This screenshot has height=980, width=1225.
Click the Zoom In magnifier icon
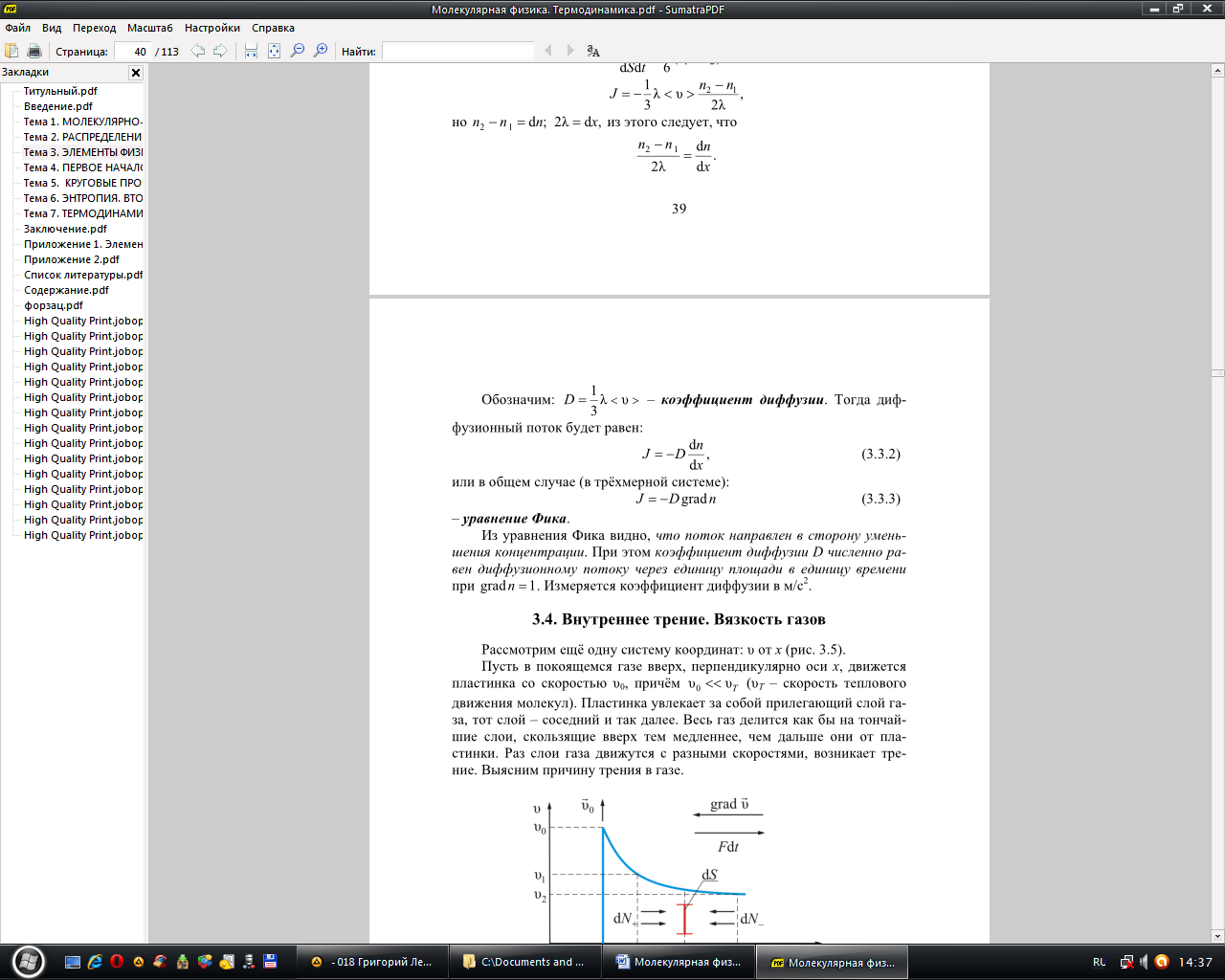321,51
